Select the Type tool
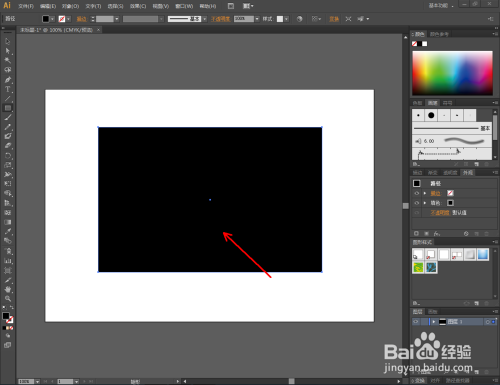 point(8,89)
